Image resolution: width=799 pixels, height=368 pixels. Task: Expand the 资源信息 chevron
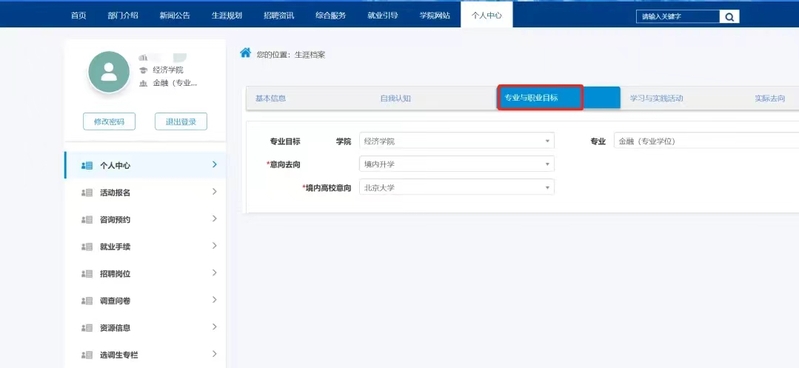215,326
